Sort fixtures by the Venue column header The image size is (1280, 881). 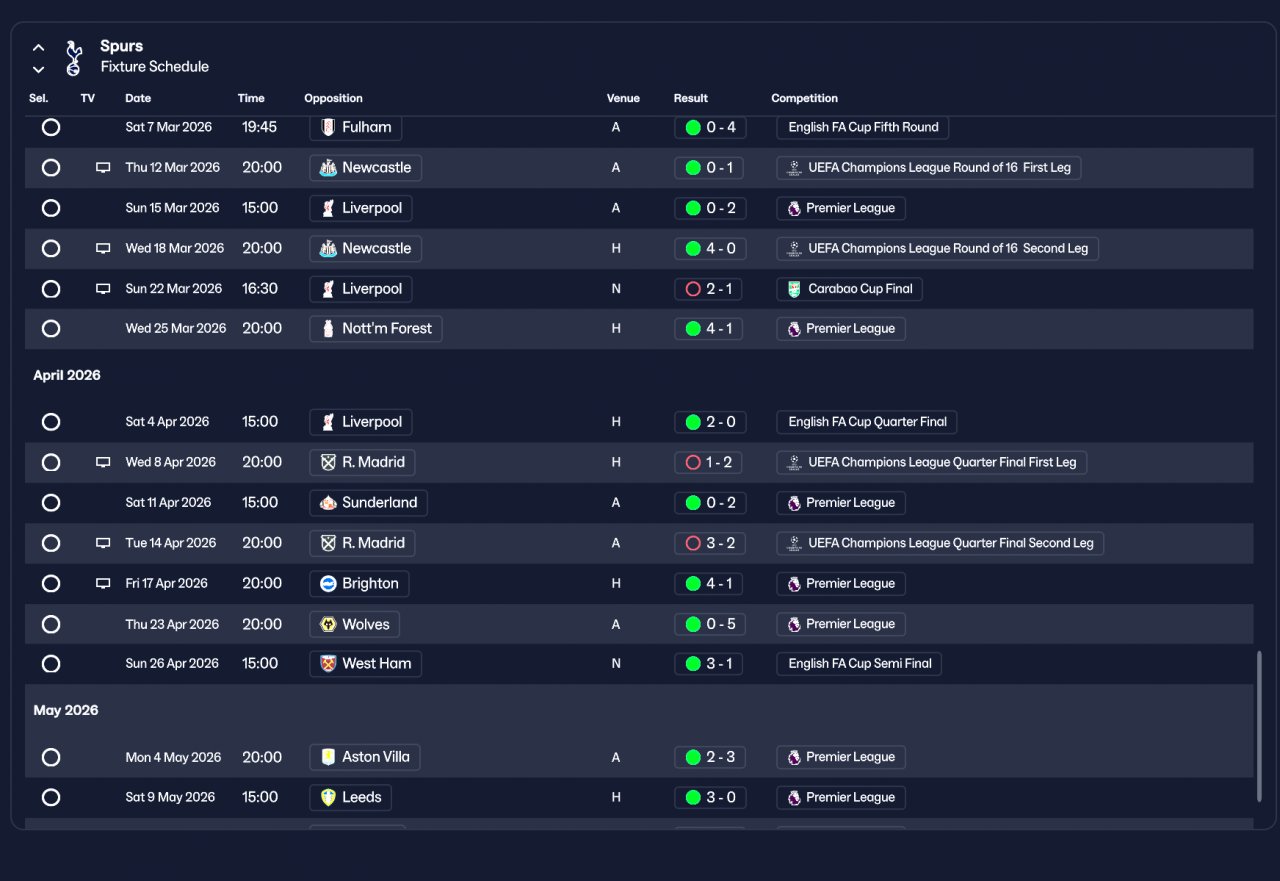tap(623, 98)
